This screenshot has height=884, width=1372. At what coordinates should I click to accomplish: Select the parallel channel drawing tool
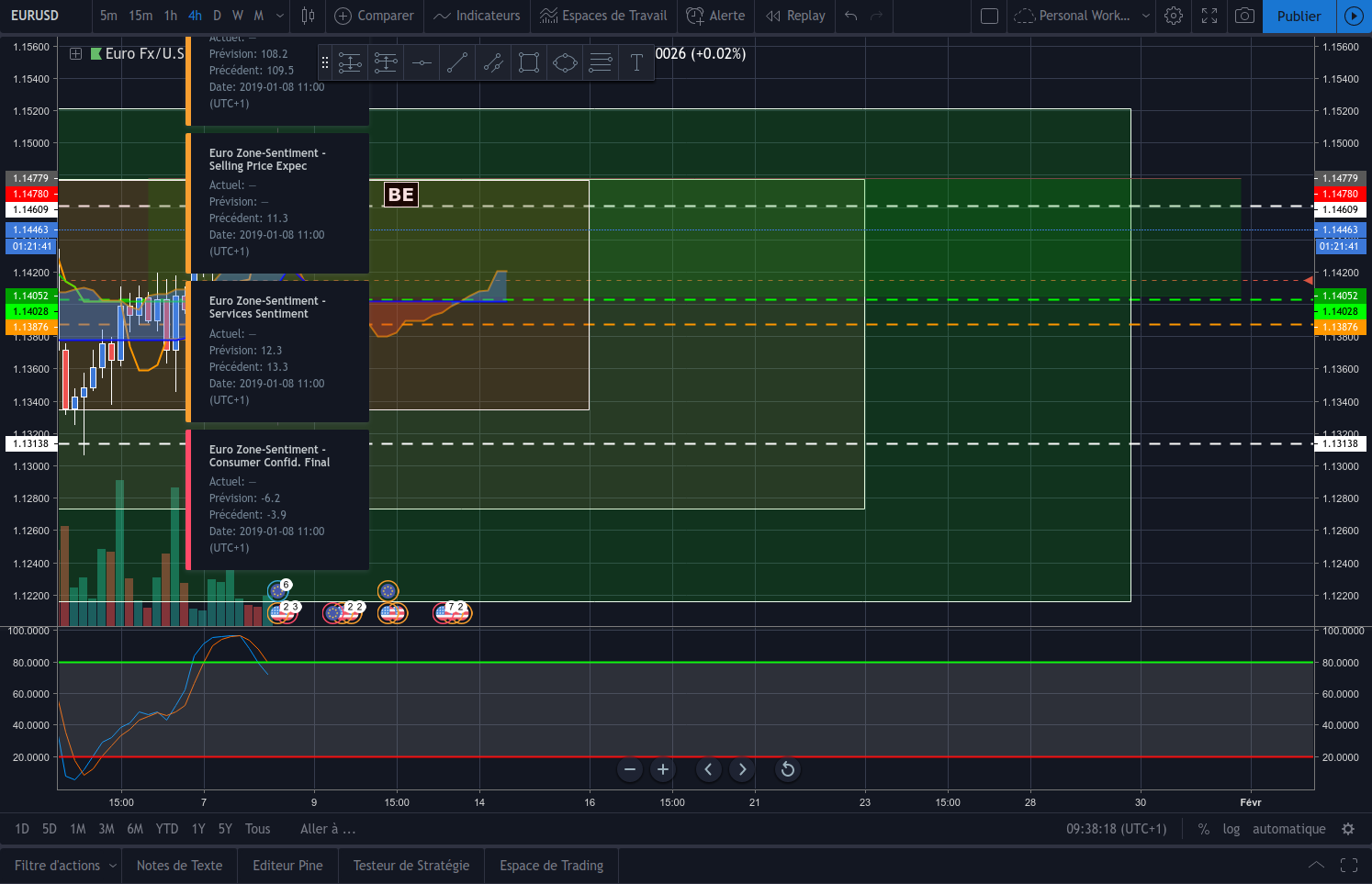coord(493,62)
